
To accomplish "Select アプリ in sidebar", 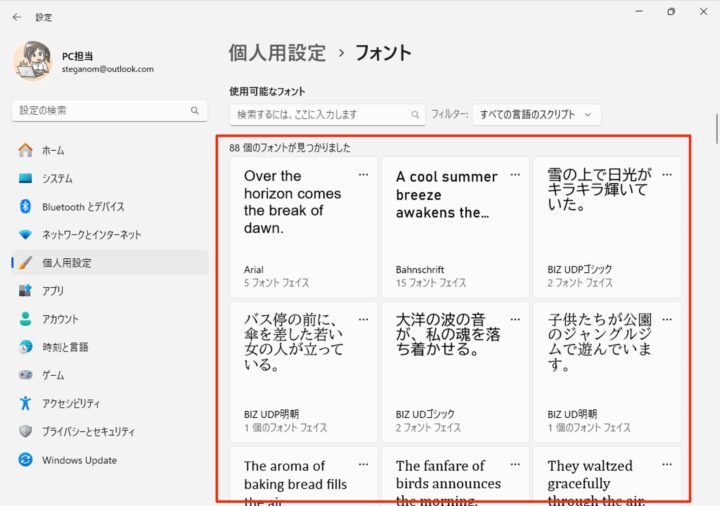I will point(110,291).
